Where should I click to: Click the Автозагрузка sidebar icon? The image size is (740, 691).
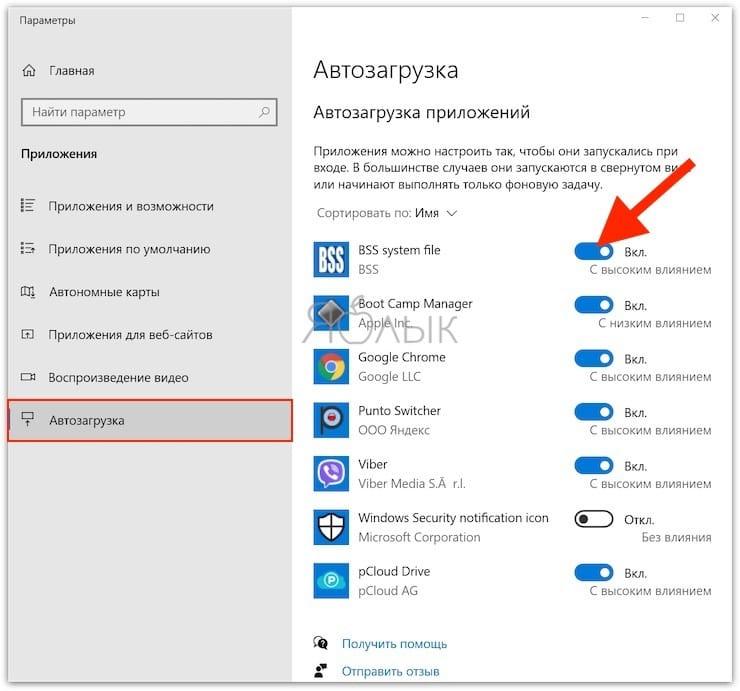(28, 419)
